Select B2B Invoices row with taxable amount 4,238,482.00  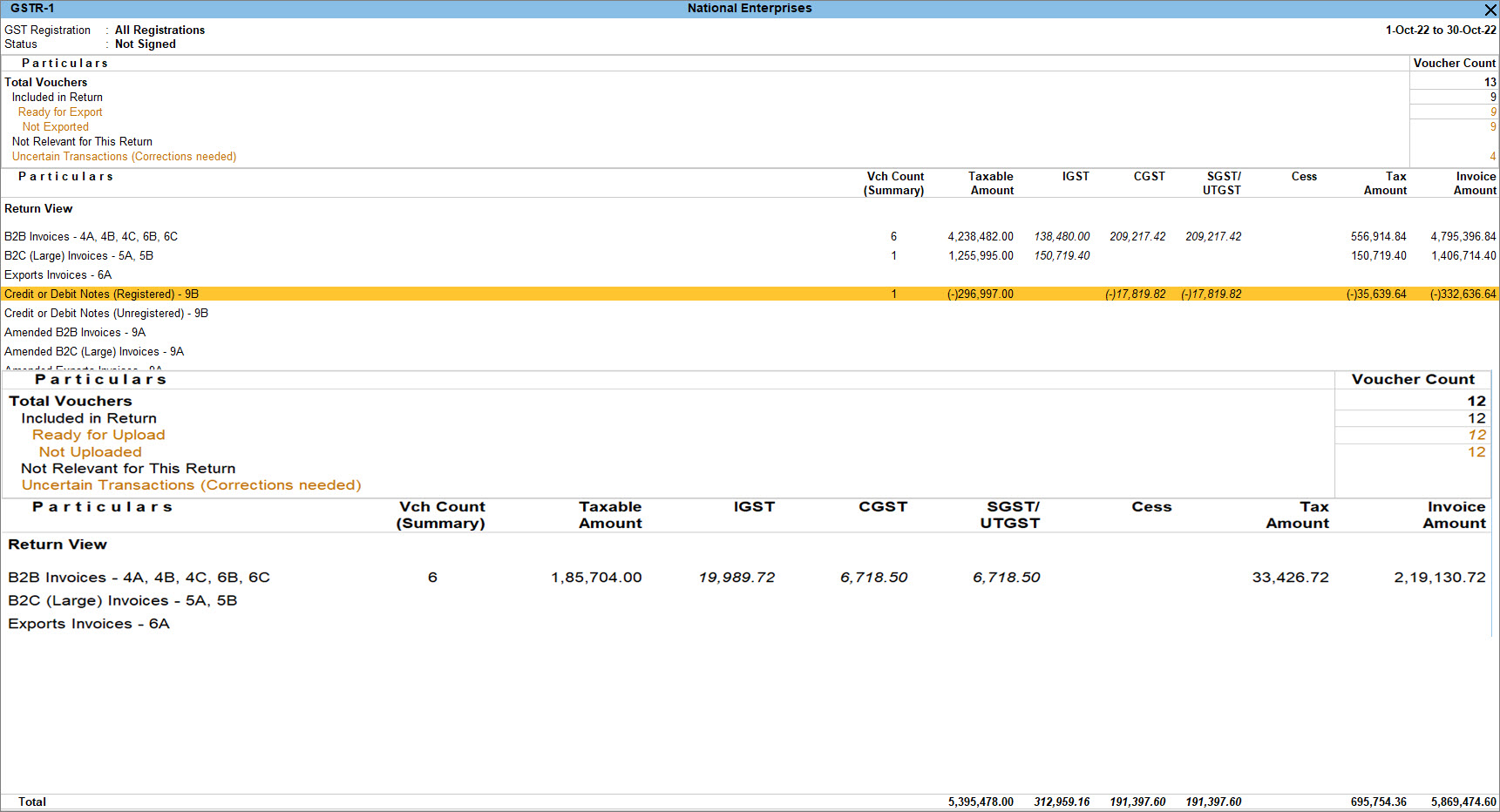click(91, 237)
